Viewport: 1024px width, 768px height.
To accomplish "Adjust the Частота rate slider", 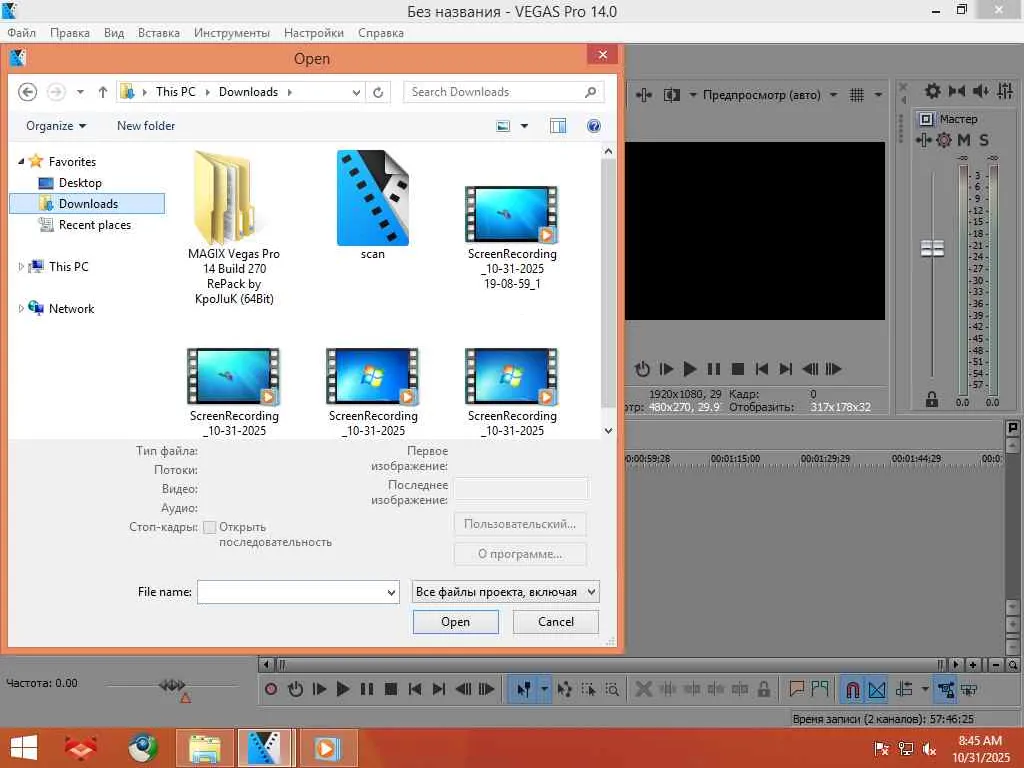I will click(x=172, y=685).
